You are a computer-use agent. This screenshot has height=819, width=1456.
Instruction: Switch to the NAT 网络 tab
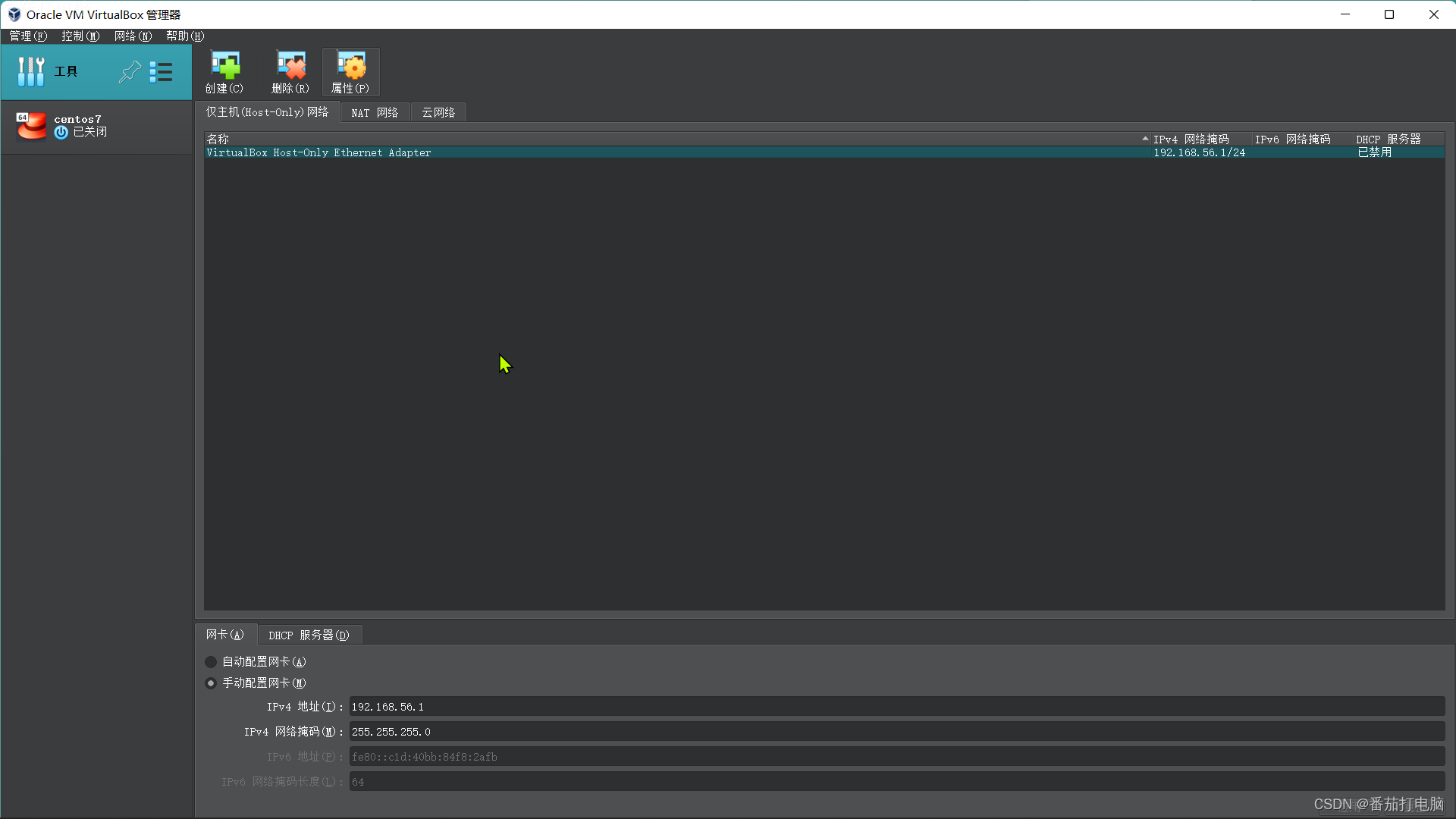pos(375,113)
